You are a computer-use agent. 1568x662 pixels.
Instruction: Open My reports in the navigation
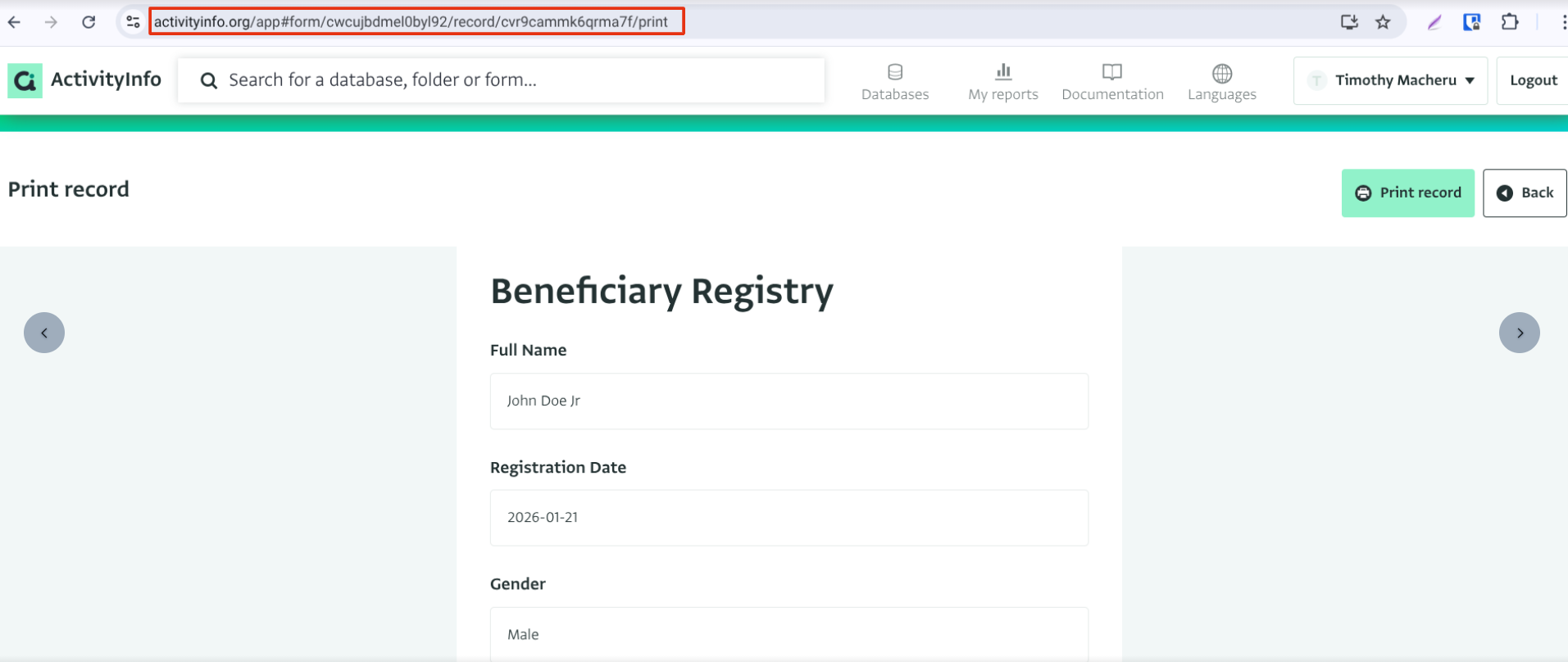1003,83
